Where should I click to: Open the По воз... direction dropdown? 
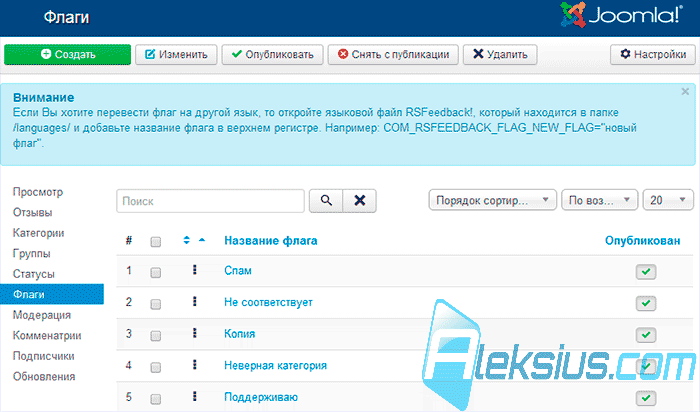pyautogui.click(x=599, y=200)
